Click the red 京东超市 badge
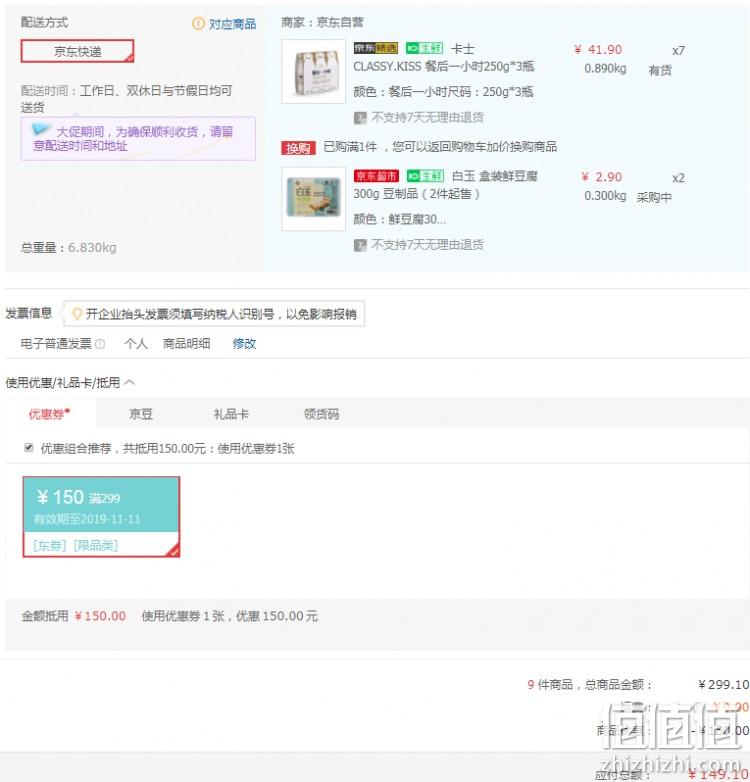Screen dimensions: 750x782 [376, 176]
